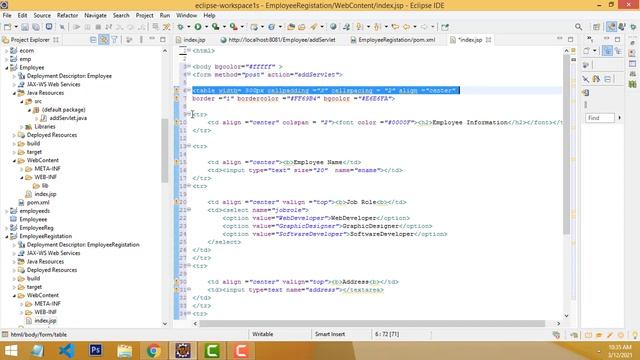Image resolution: width=640 pixels, height=360 pixels.
Task: Switch to the localhost addServlet browser tab
Action: pyautogui.click(x=278, y=40)
